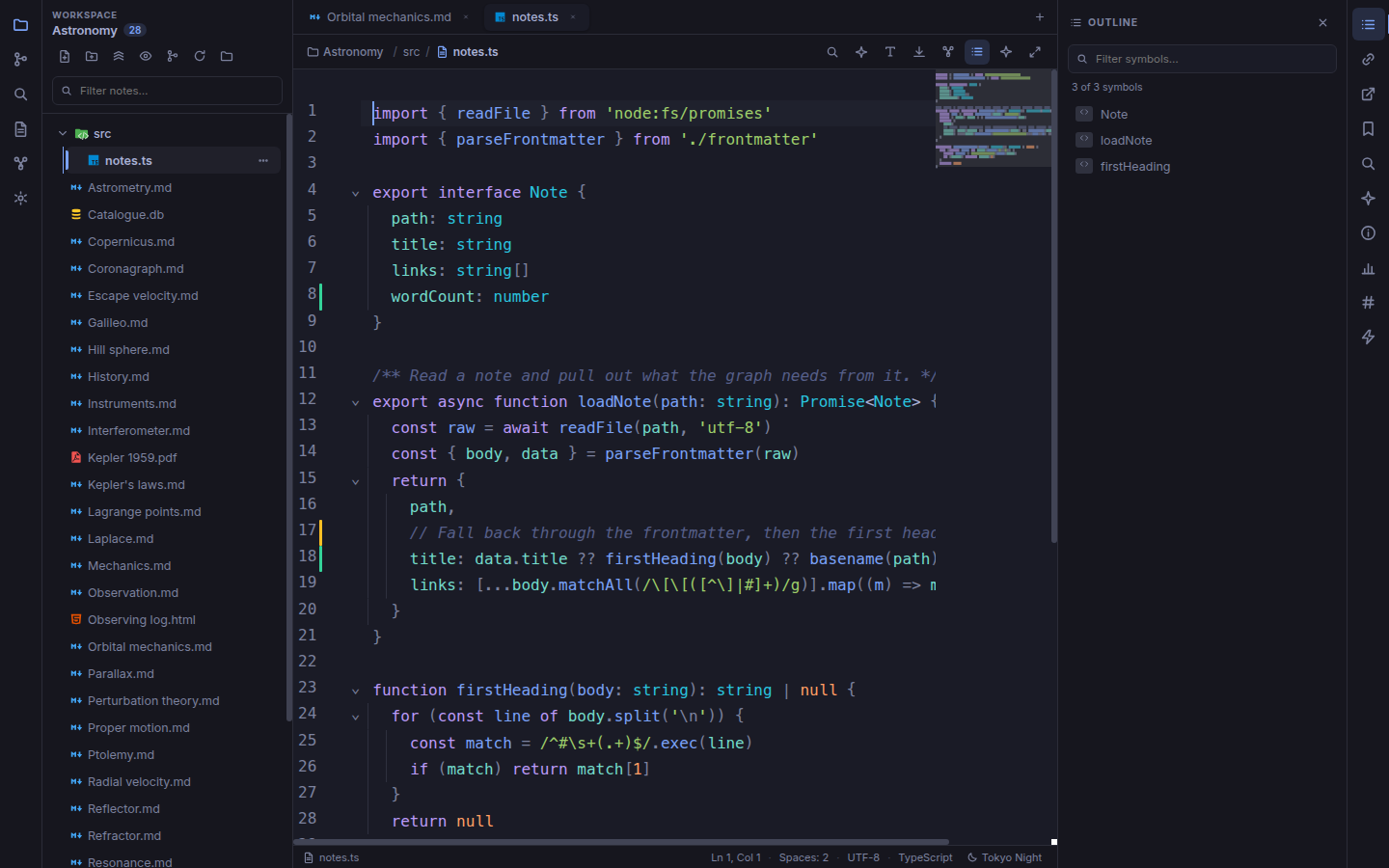Switch to the Orbital mechanics.md tab
This screenshot has height=868, width=1389.
point(388,17)
